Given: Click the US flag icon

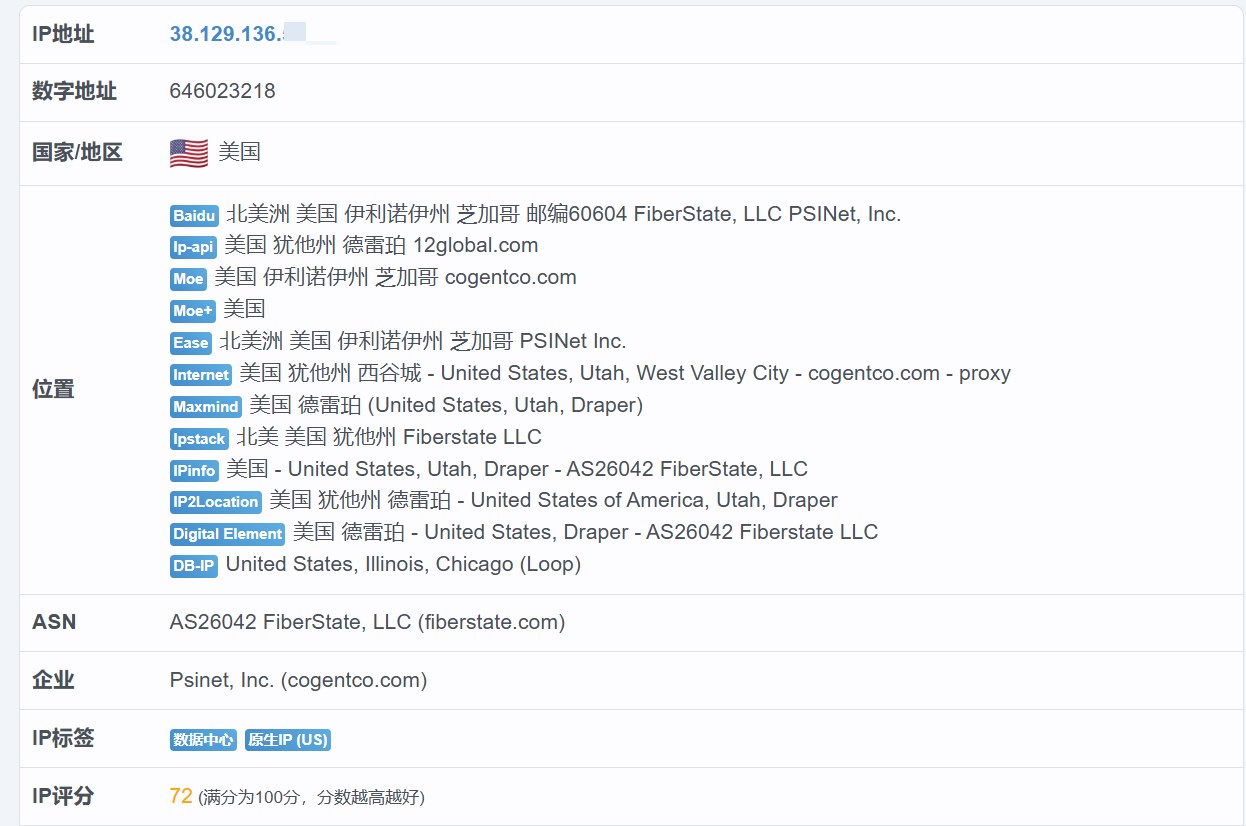Looking at the screenshot, I should [x=189, y=153].
